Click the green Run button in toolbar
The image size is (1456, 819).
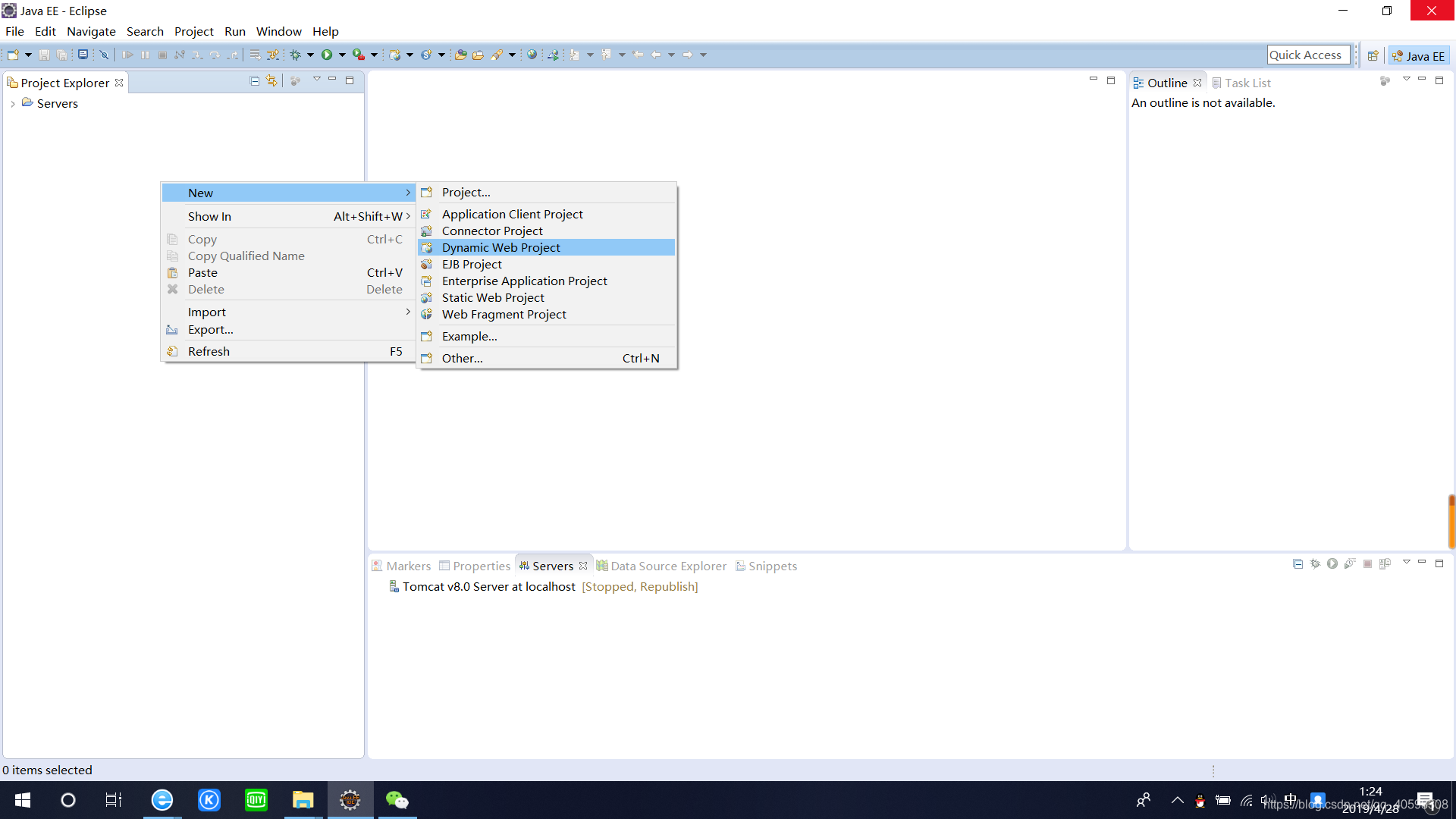point(327,55)
